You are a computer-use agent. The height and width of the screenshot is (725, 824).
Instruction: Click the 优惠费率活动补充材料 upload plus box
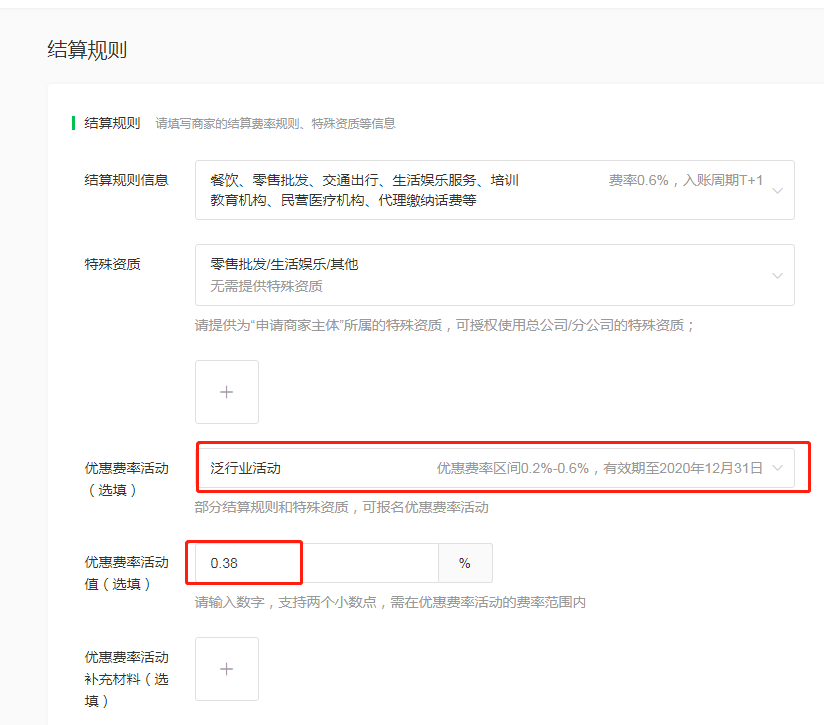click(x=226, y=669)
